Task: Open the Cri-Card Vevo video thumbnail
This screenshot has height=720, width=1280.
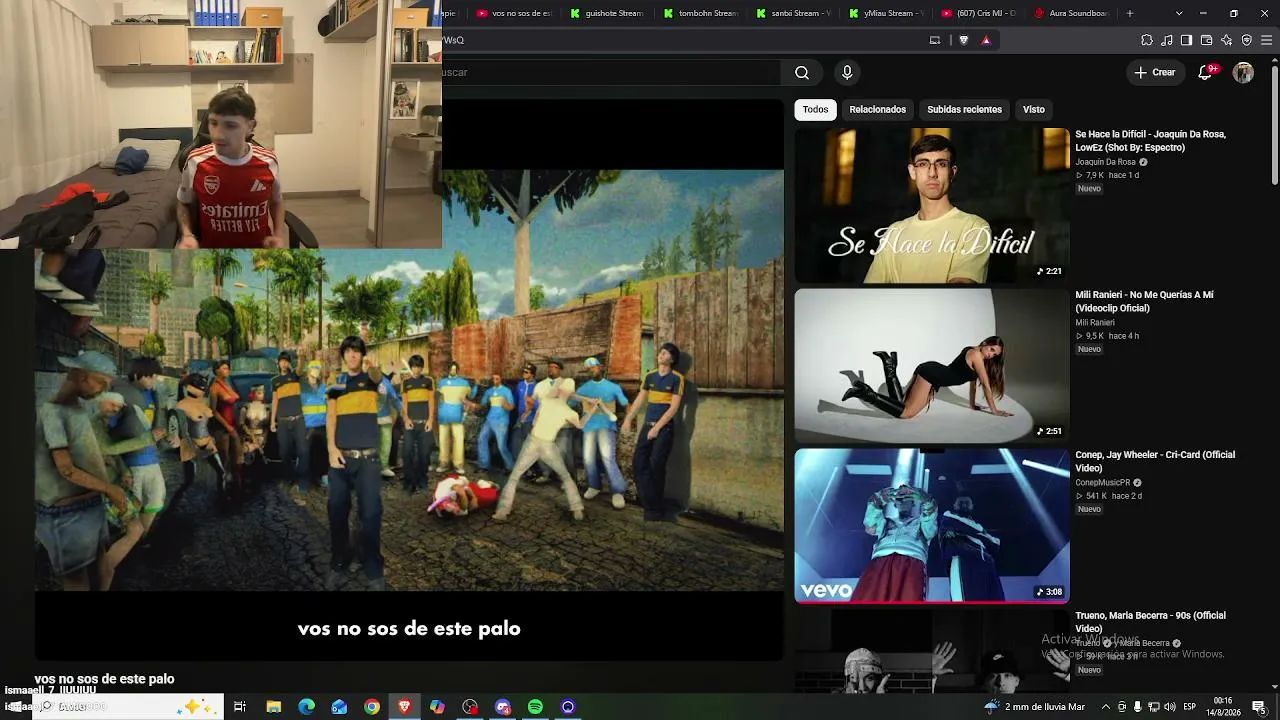Action: click(x=932, y=525)
